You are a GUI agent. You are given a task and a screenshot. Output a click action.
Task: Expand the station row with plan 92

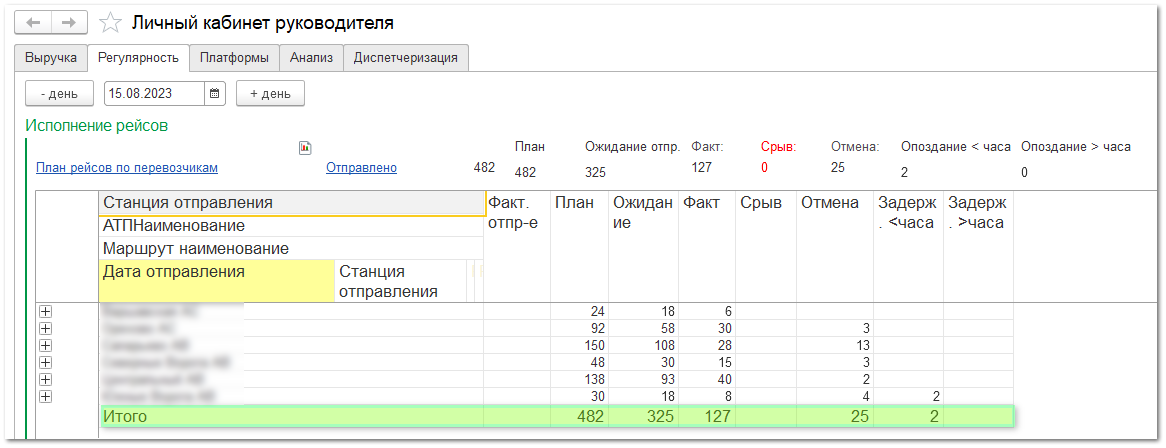click(44, 328)
